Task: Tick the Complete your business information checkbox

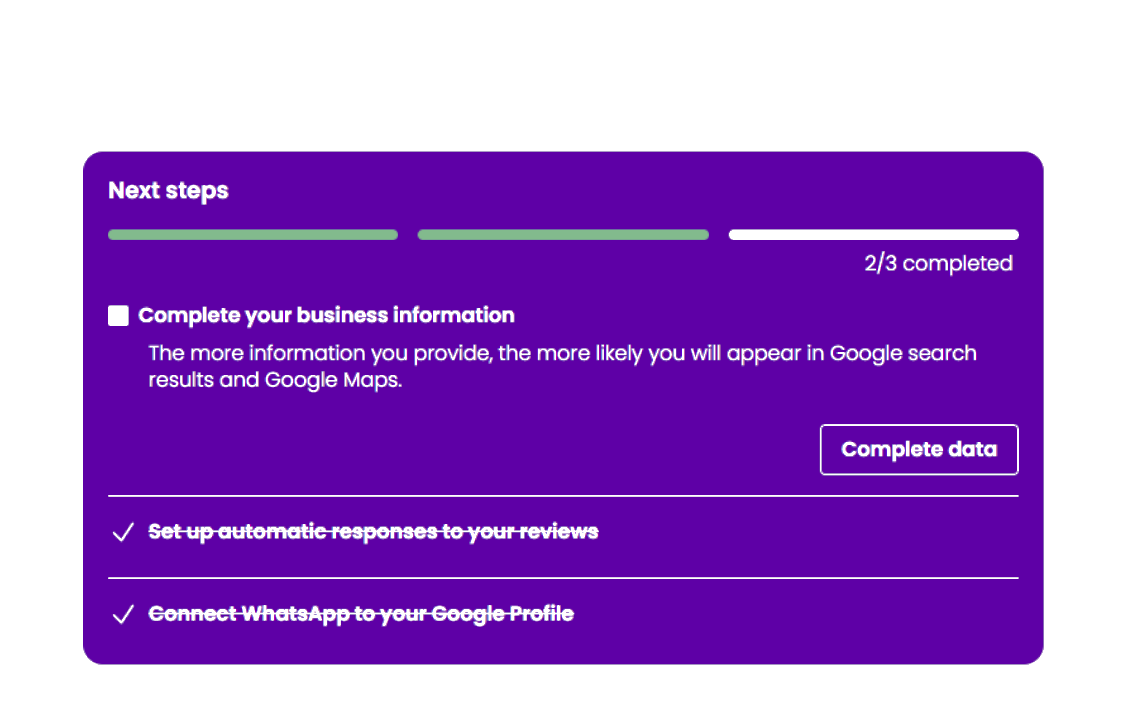Action: click(118, 316)
